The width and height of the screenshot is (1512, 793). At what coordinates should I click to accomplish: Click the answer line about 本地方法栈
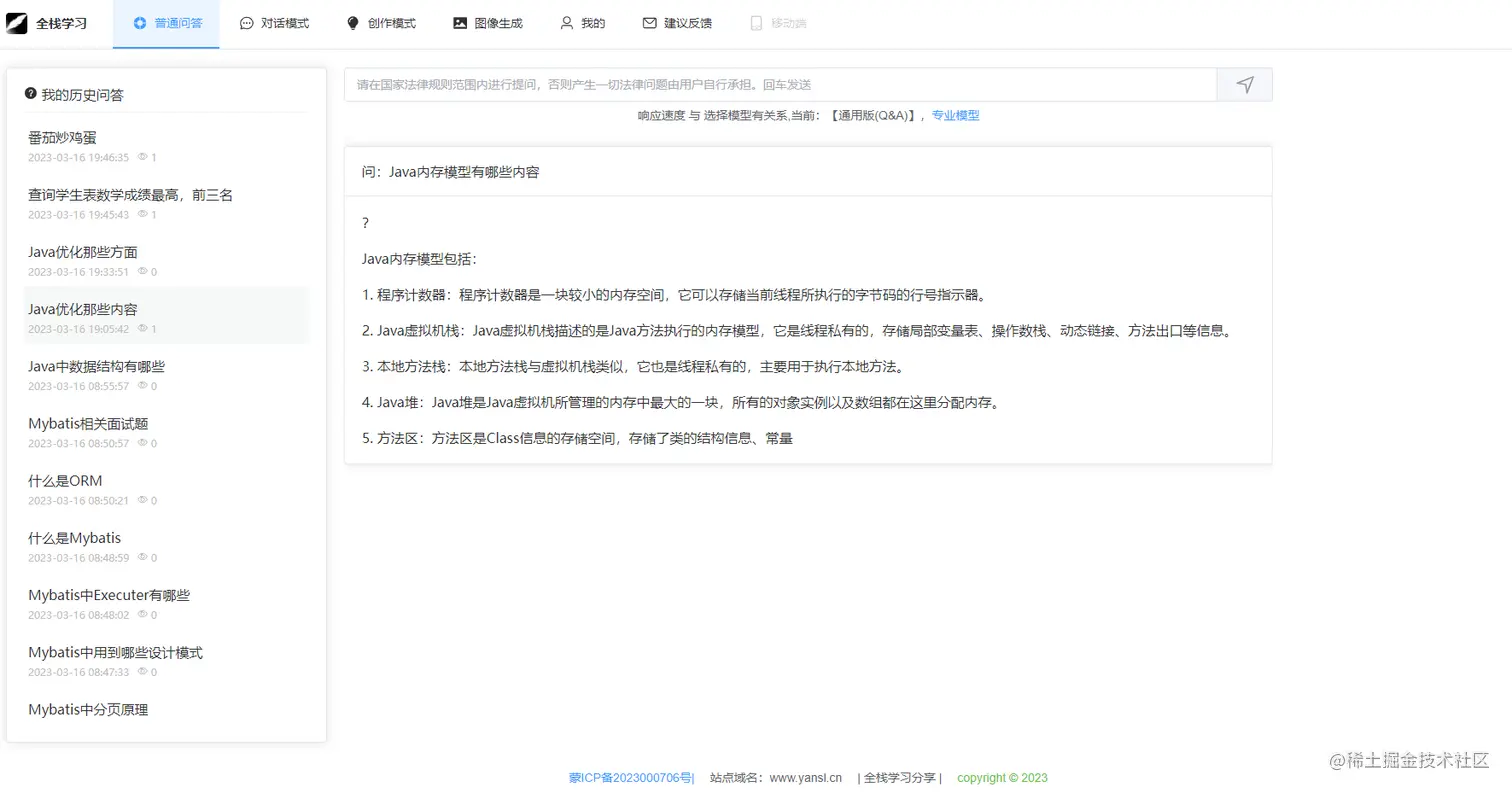click(633, 367)
